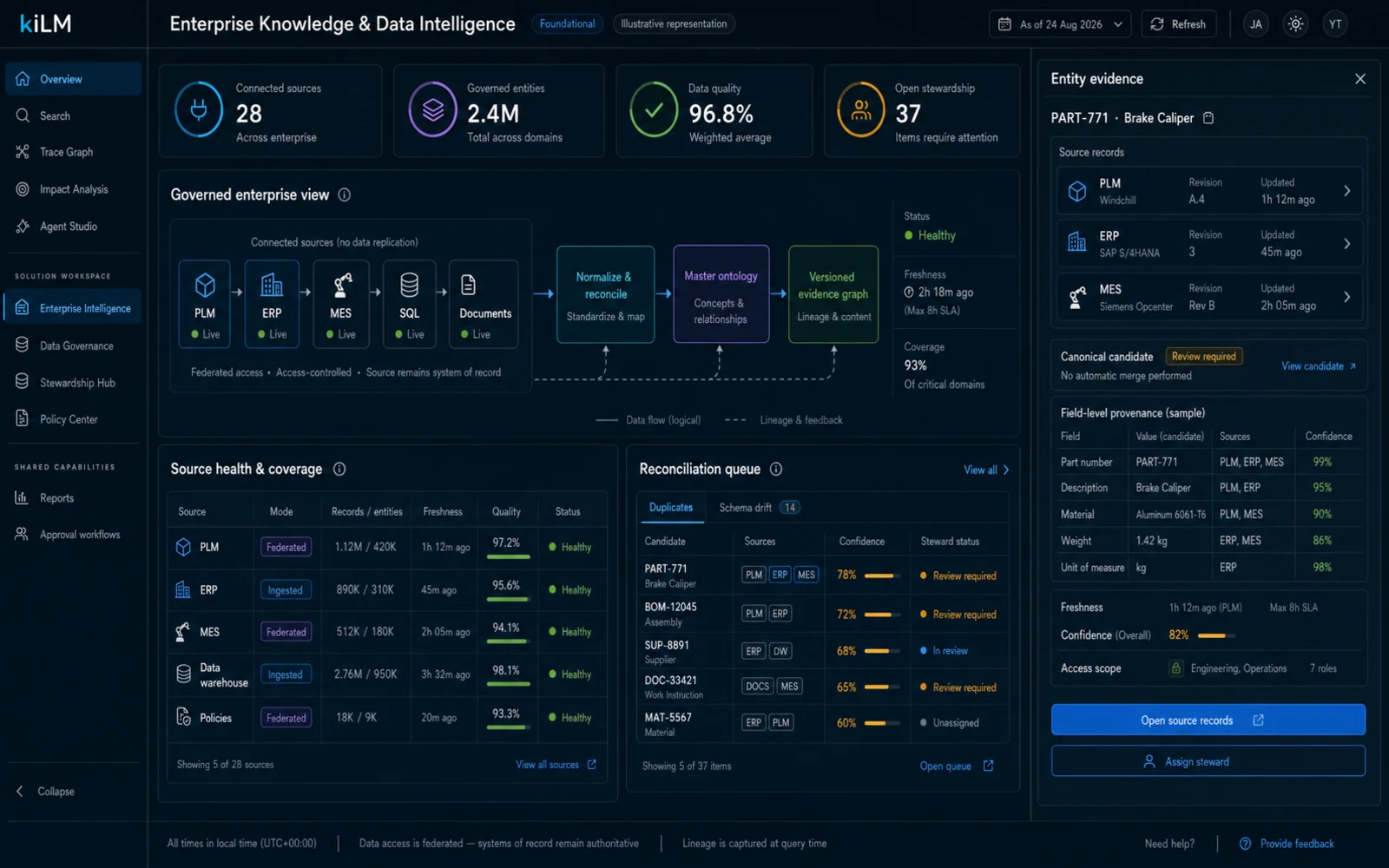Open the Trace Graph icon
1389x868 pixels.
23,152
